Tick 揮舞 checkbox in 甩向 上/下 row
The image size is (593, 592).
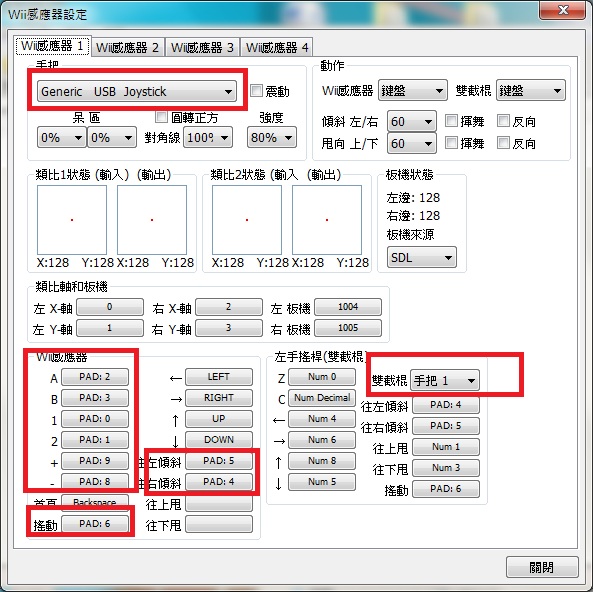pos(451,143)
